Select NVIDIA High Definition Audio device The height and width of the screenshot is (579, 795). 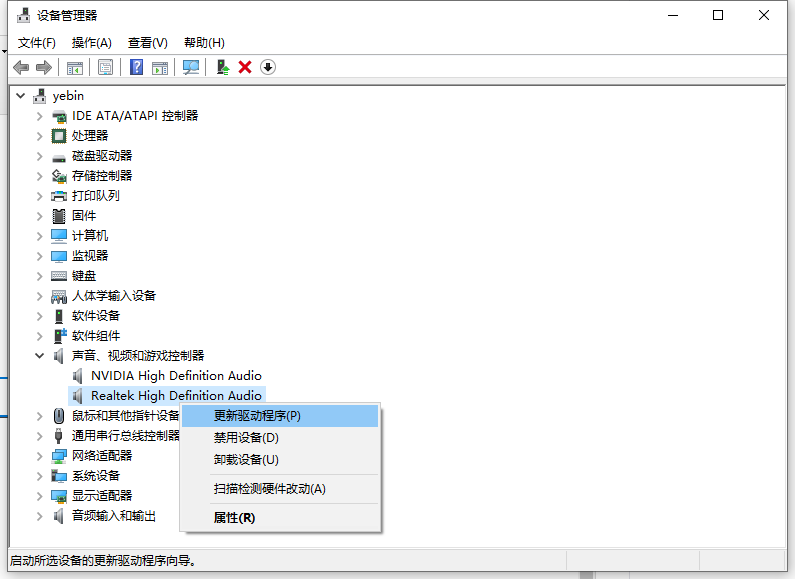point(176,376)
